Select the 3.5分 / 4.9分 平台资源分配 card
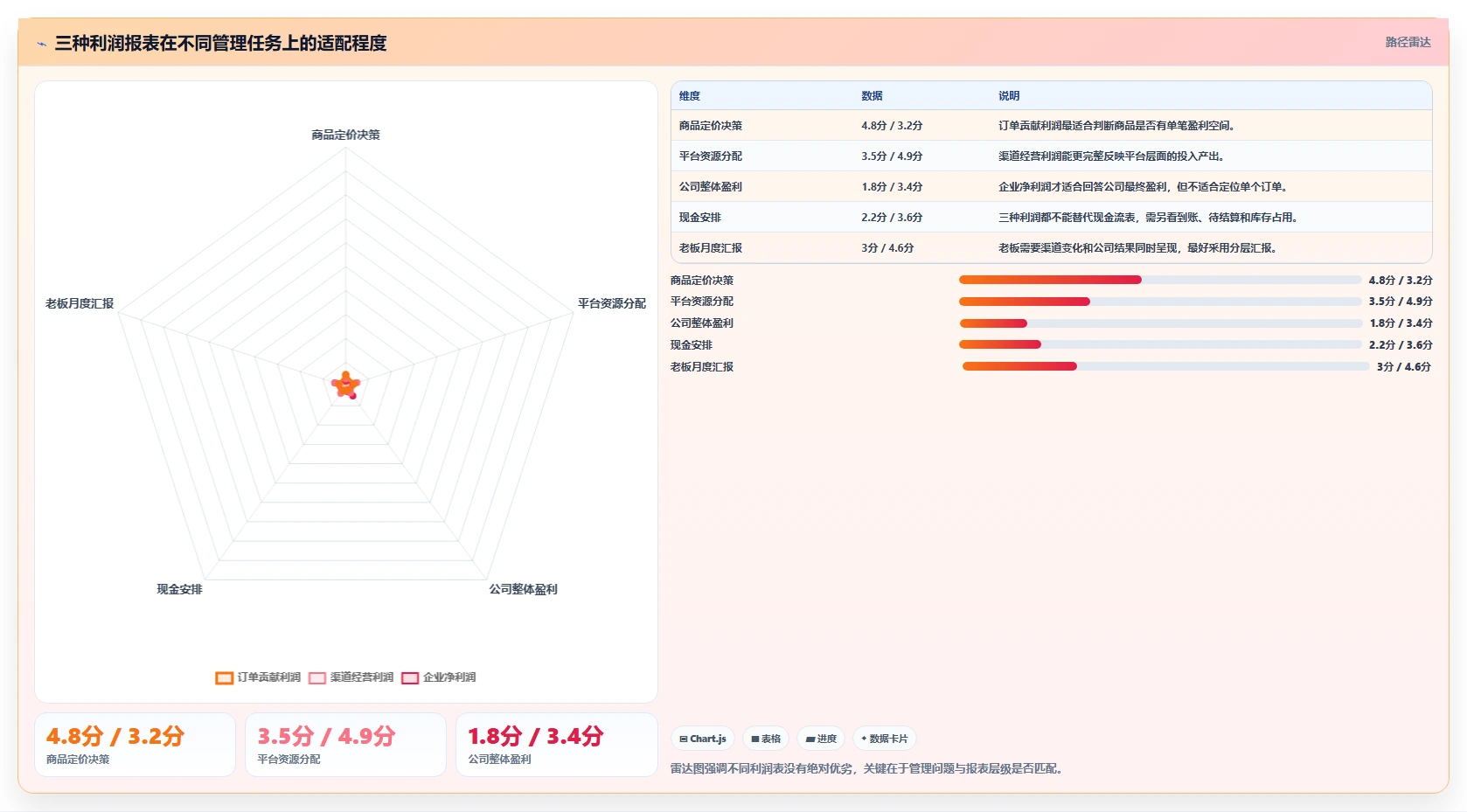This screenshot has width=1467, height=812. pyautogui.click(x=345, y=745)
